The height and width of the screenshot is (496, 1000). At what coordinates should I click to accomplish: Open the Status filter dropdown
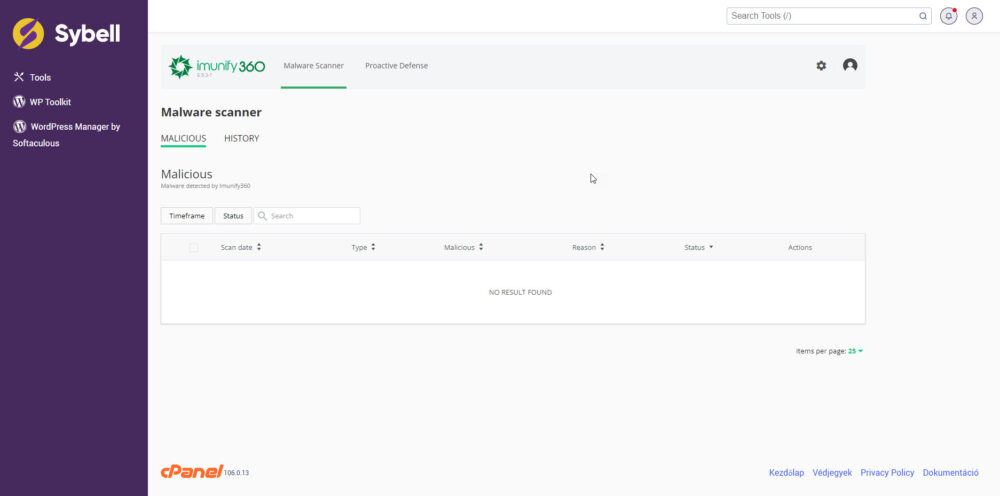(233, 216)
